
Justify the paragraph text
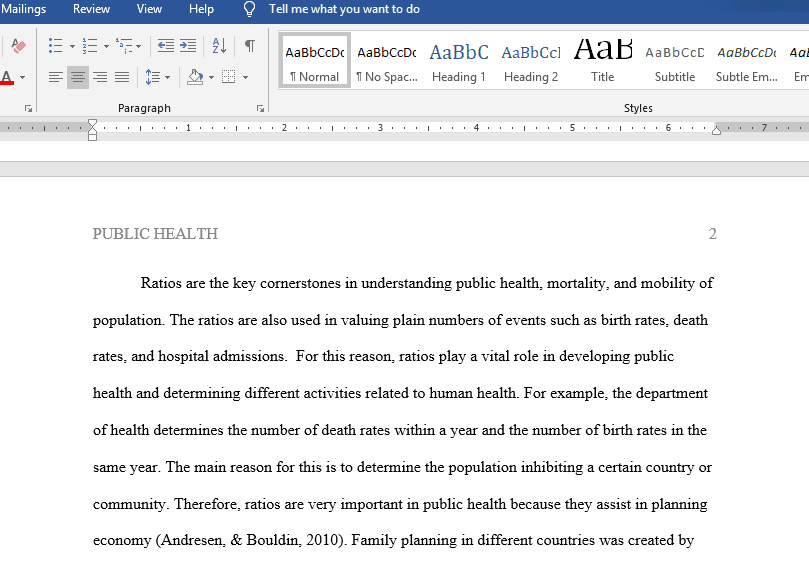[x=122, y=77]
